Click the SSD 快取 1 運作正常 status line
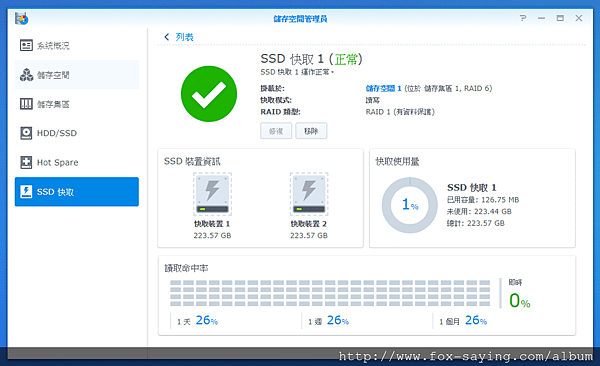 pyautogui.click(x=297, y=72)
